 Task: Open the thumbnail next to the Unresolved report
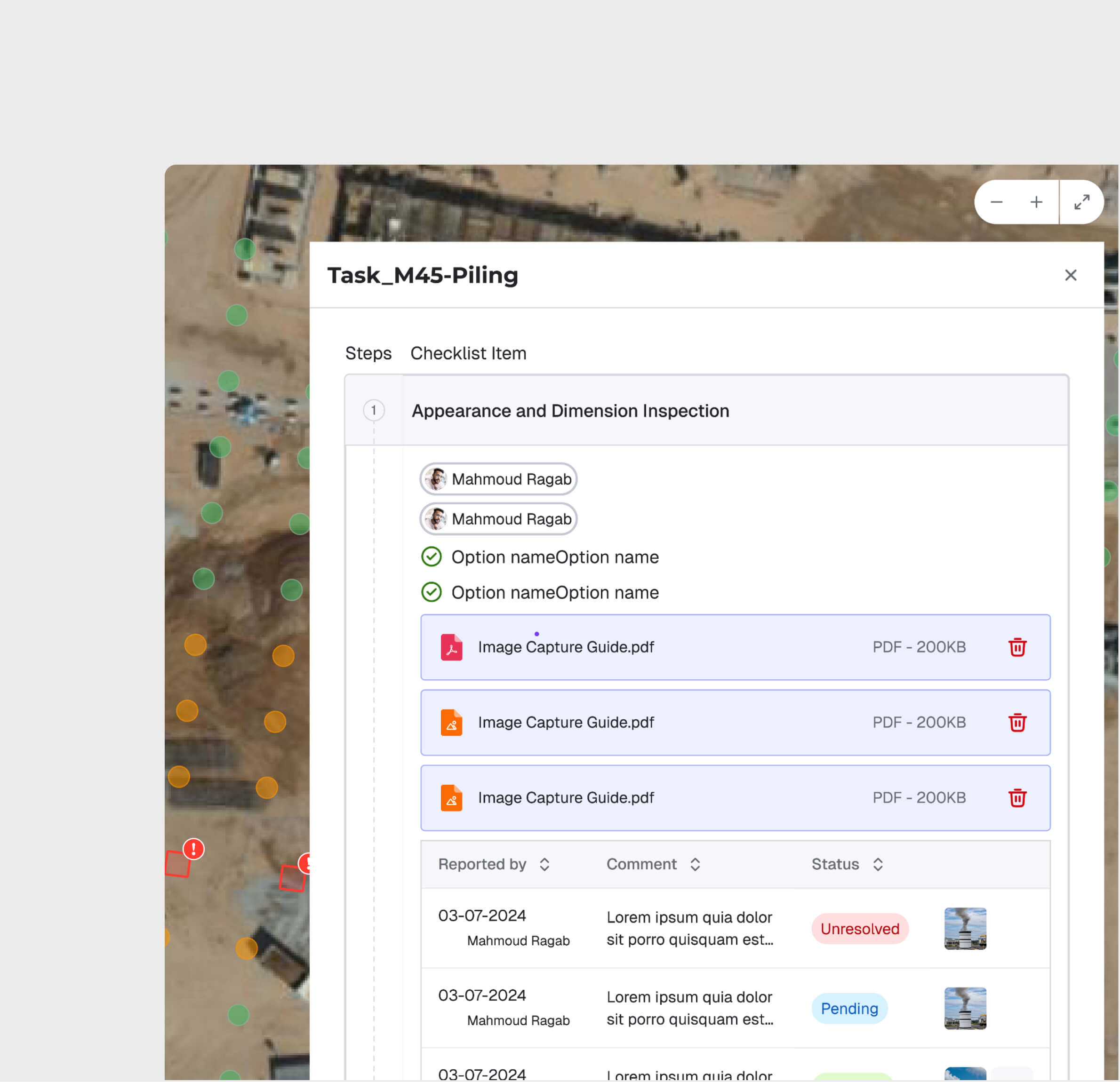[965, 928]
